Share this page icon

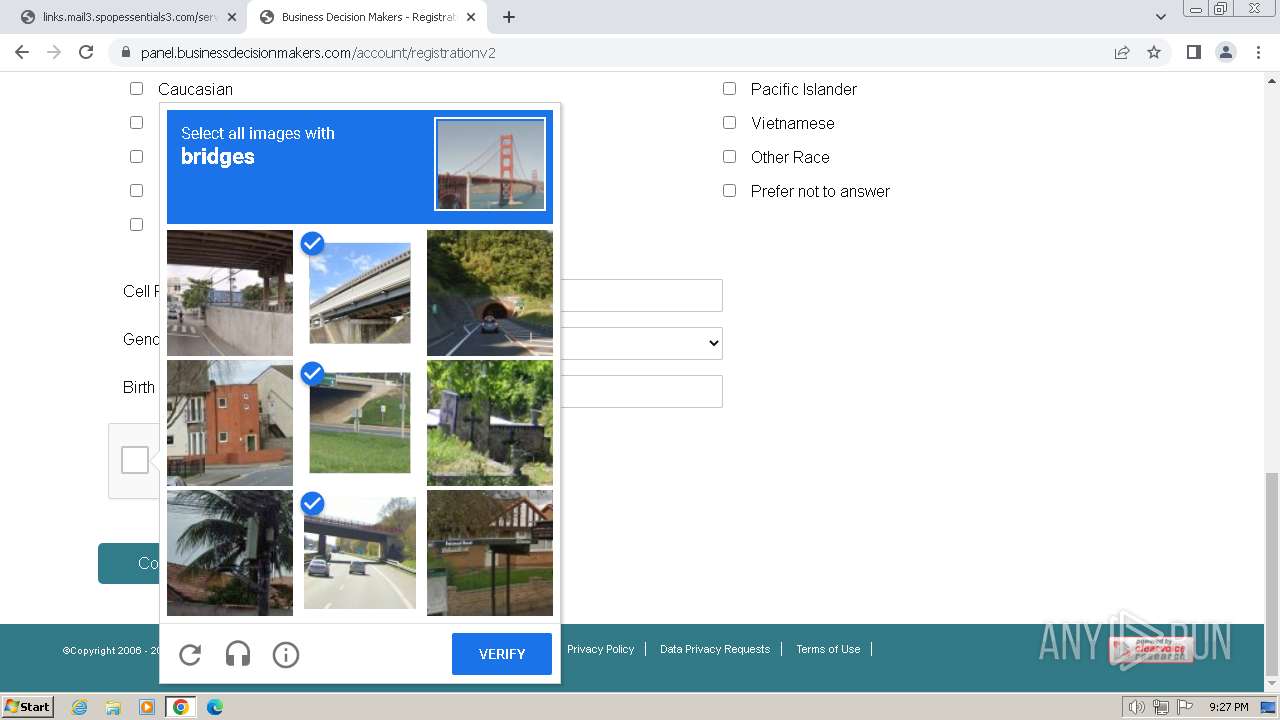point(1122,52)
